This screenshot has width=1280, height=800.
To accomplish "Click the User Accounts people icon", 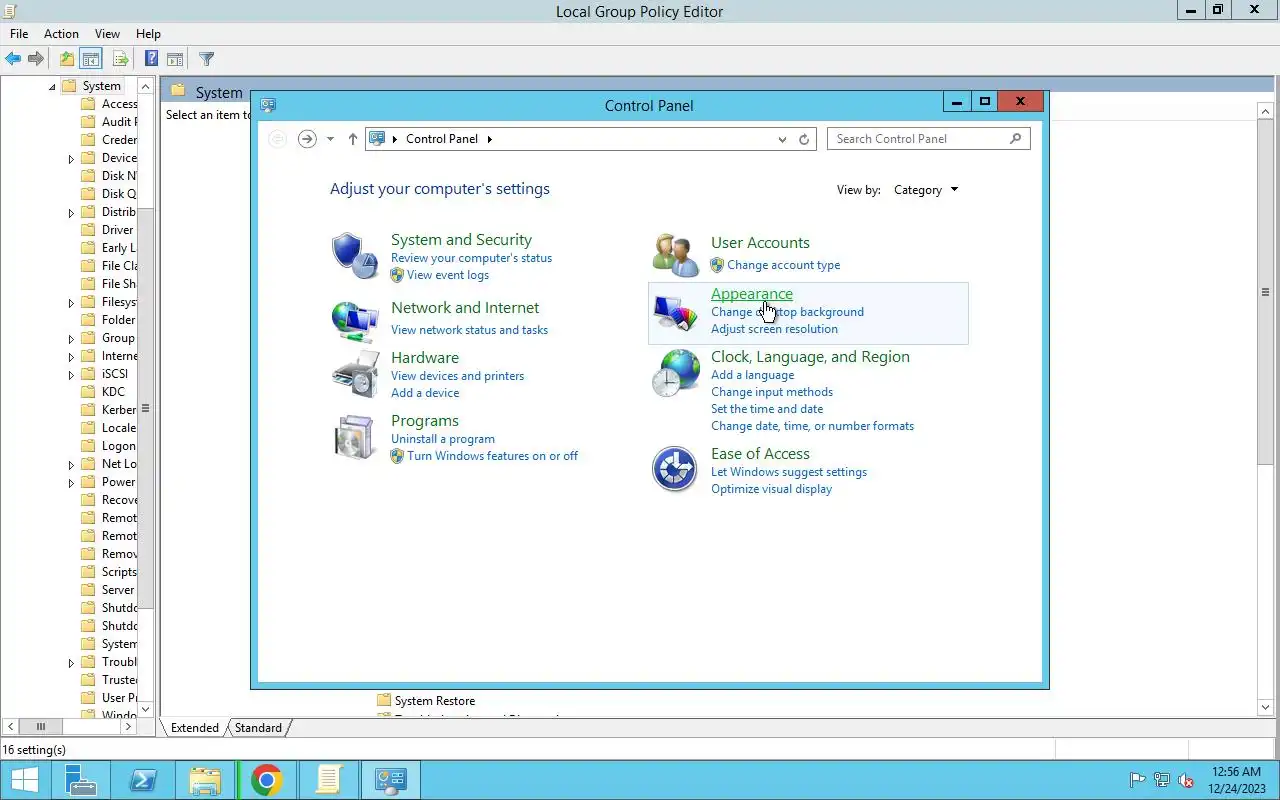I will pos(675,255).
